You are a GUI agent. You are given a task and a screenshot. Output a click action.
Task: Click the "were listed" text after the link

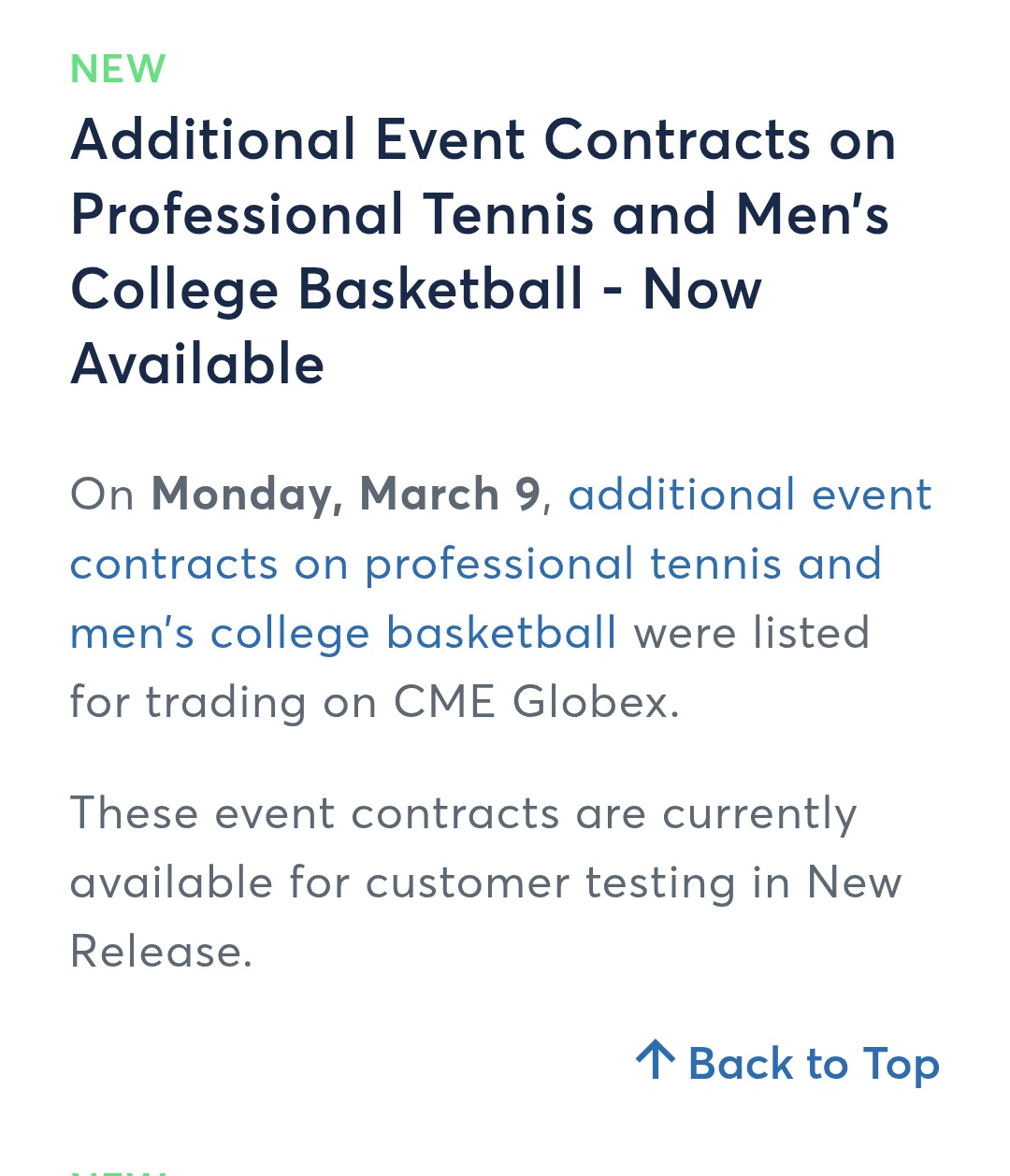coord(752,633)
